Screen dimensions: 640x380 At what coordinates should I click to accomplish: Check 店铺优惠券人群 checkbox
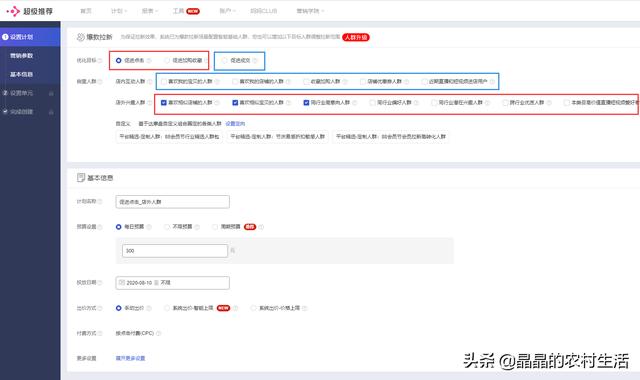[363, 82]
